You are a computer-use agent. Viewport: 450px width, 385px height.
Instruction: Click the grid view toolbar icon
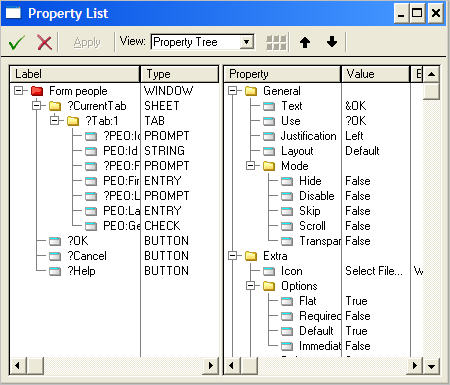click(x=276, y=43)
